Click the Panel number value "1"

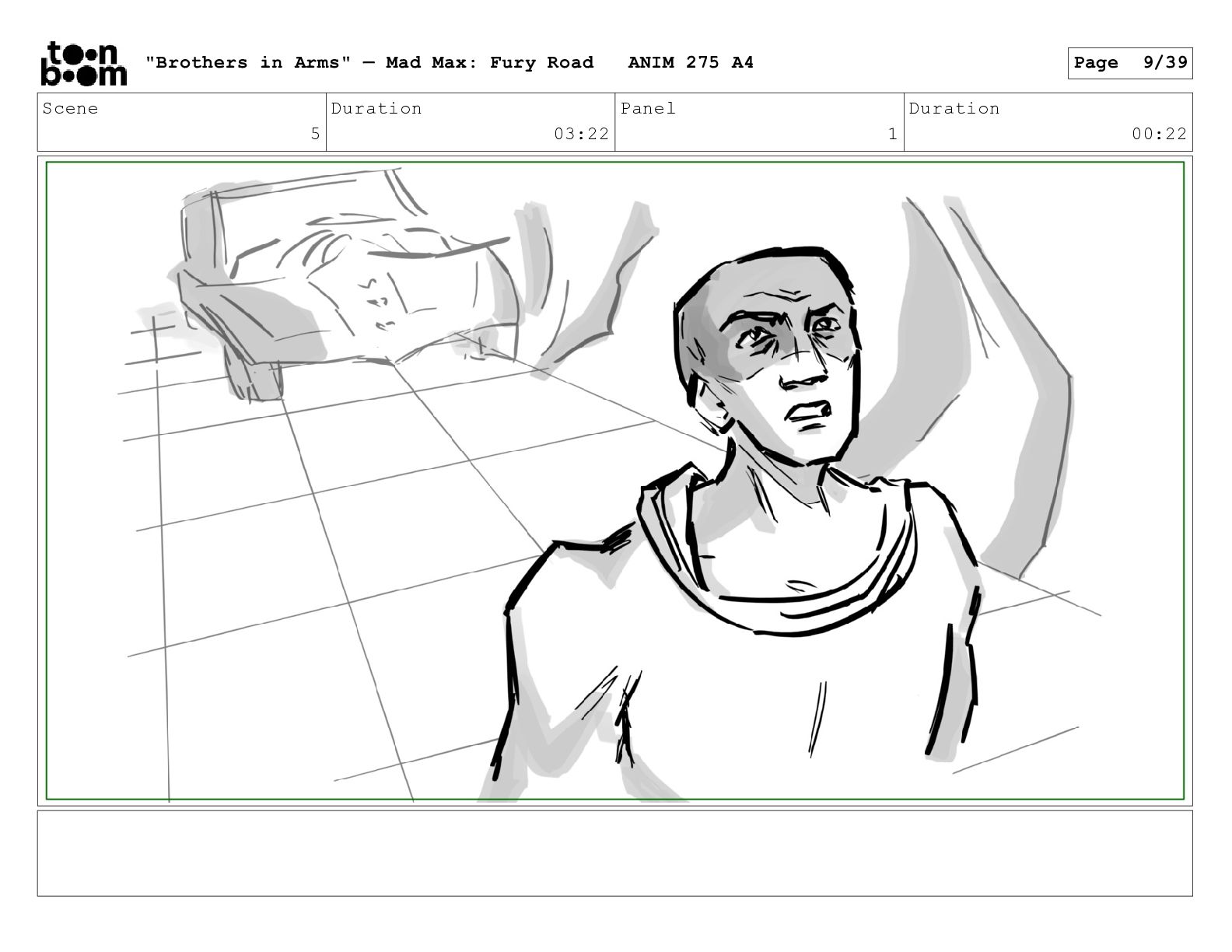[893, 134]
